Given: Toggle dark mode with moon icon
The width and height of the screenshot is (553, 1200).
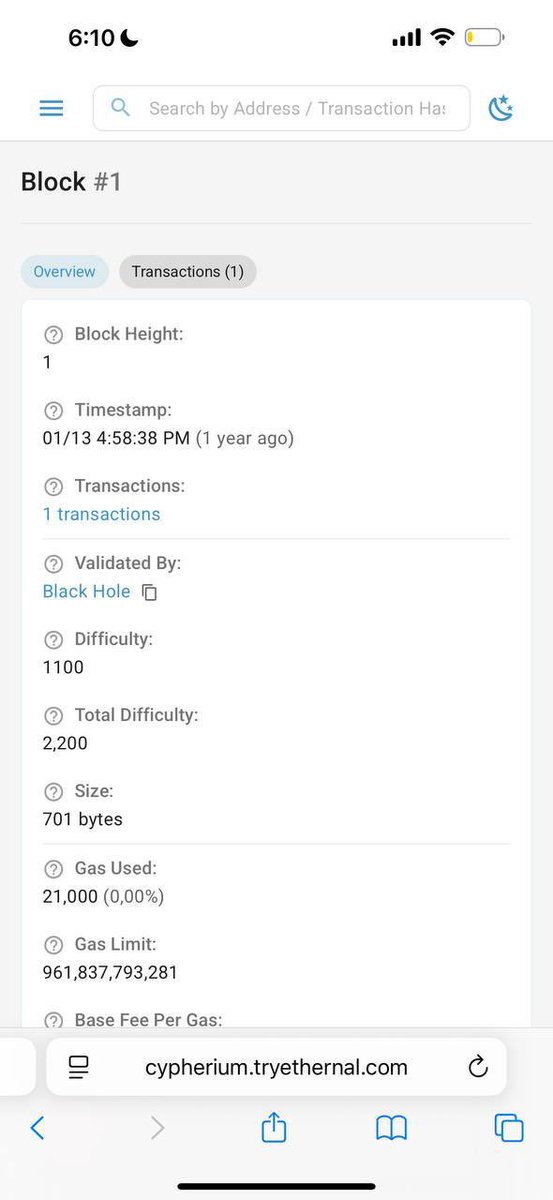Looking at the screenshot, I should 500,108.
